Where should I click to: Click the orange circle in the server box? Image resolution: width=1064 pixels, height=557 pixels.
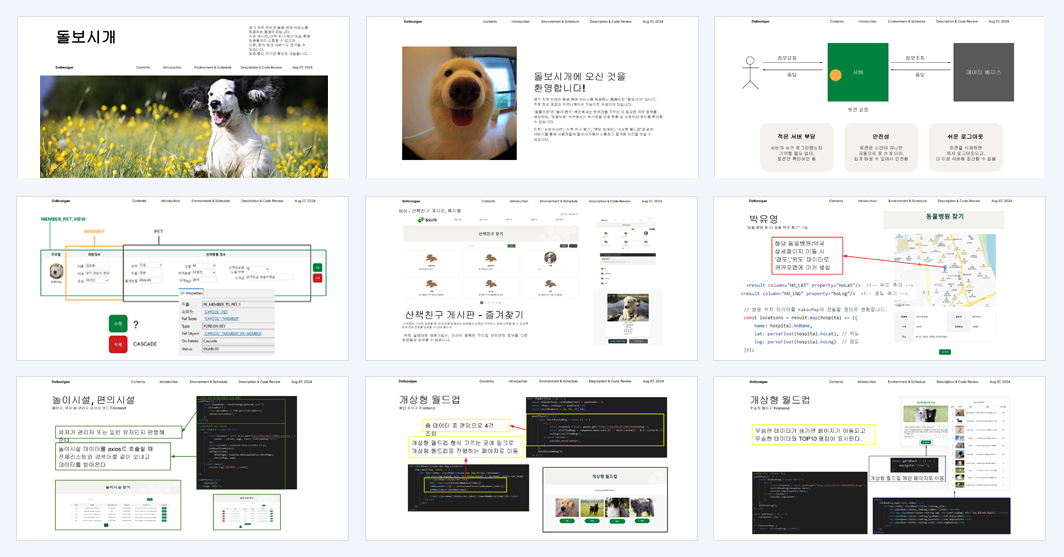[x=836, y=75]
